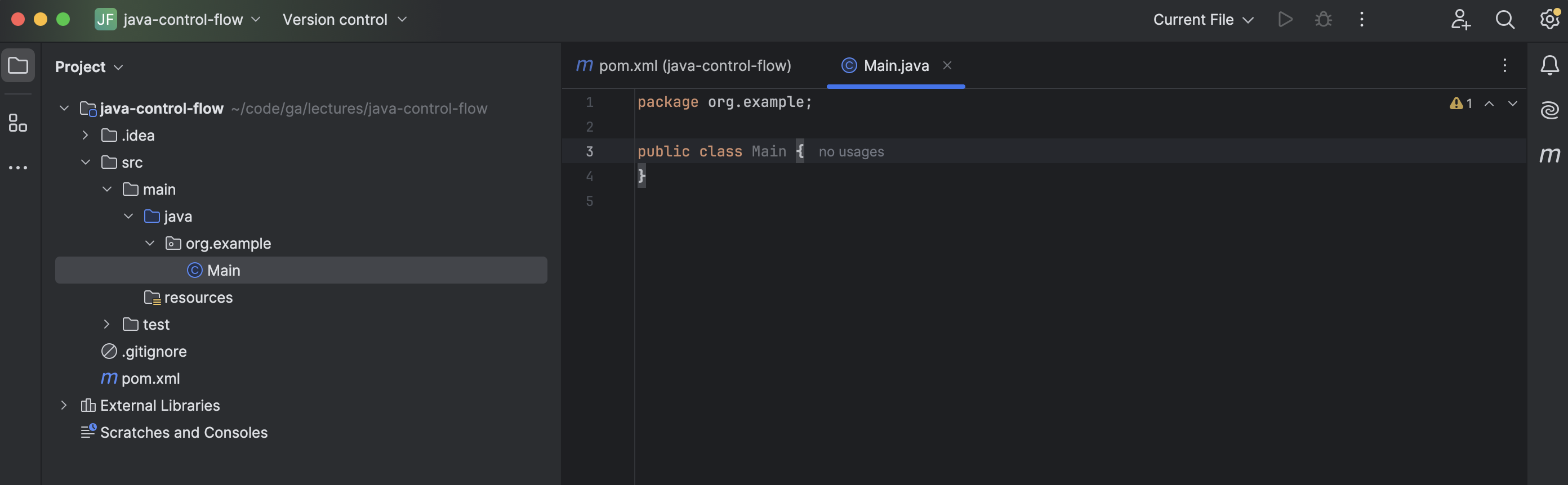Click the Debug bug icon
This screenshot has width=1568, height=485.
(1322, 20)
